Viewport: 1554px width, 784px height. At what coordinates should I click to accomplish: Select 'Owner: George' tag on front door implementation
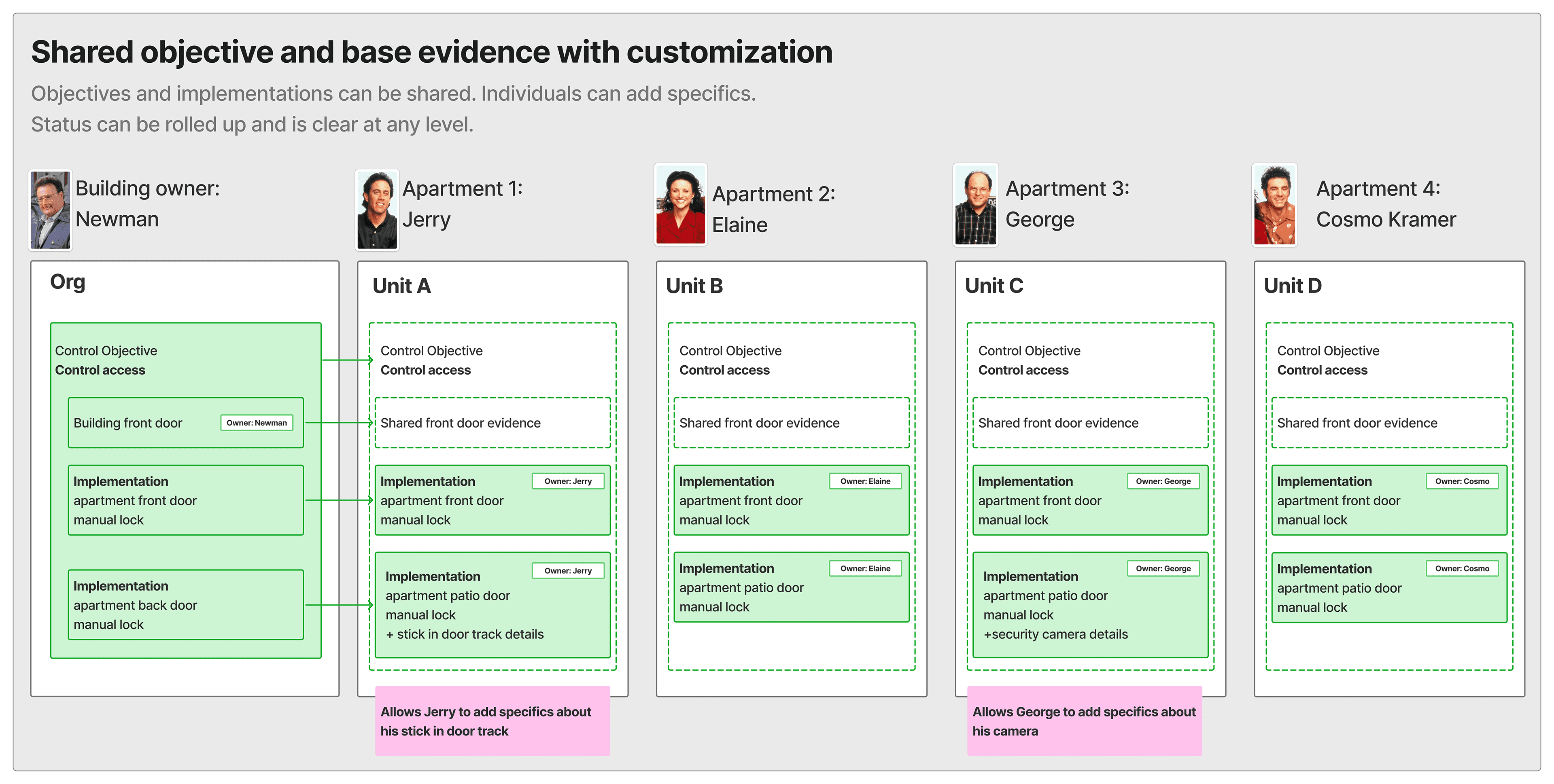point(1163,481)
